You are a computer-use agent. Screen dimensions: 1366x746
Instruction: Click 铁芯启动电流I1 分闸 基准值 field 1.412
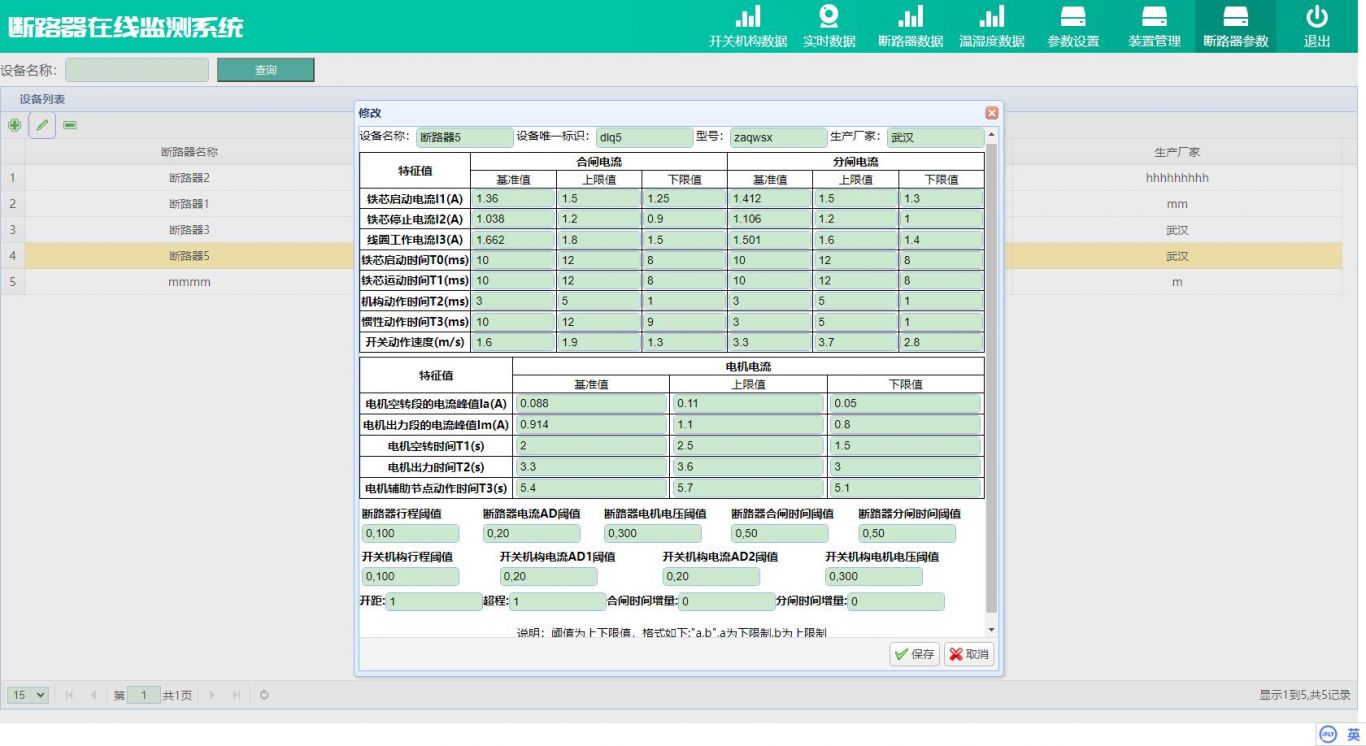click(x=770, y=198)
